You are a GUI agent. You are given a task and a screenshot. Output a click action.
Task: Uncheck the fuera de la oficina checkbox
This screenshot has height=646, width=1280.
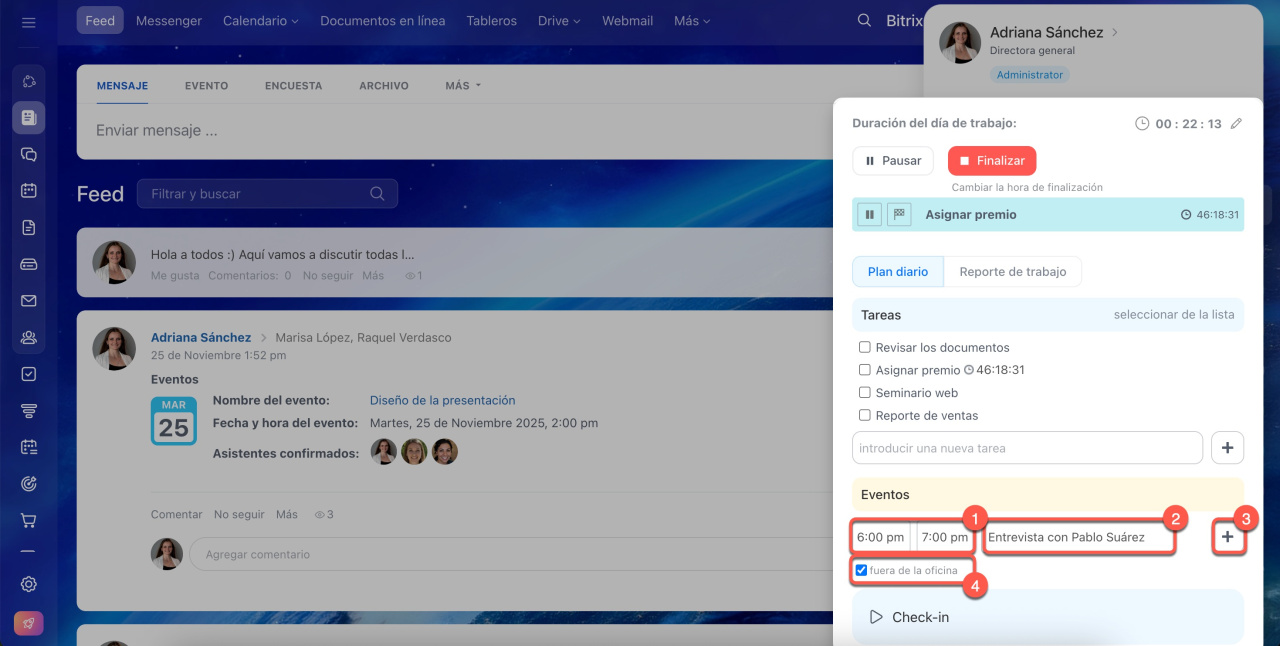click(x=861, y=571)
